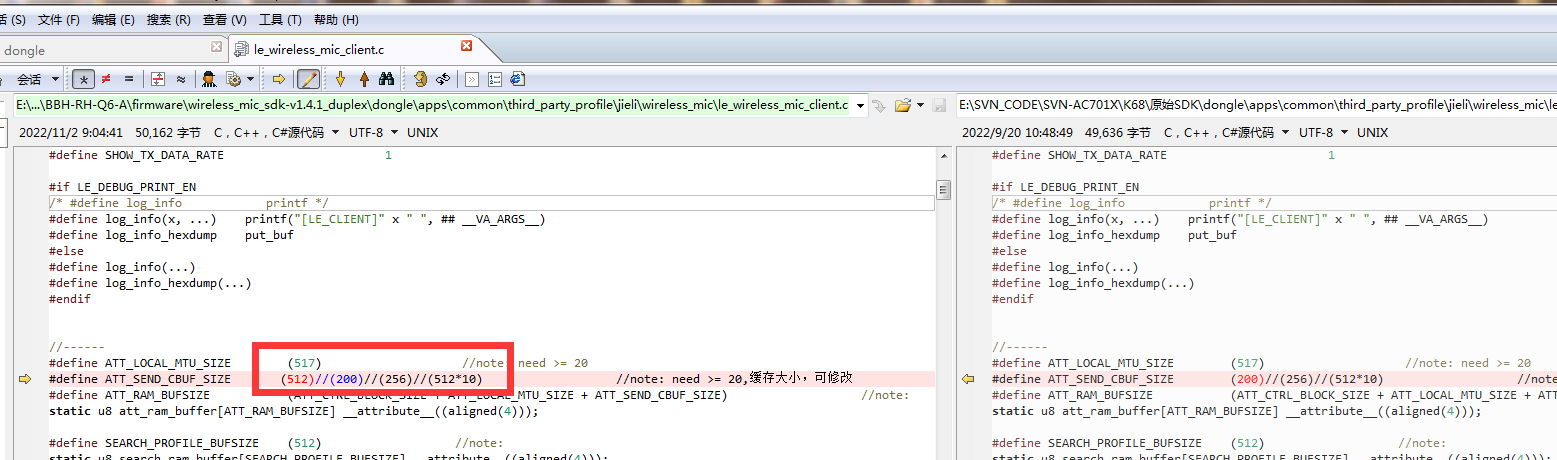This screenshot has height=460, width=1557.
Task: Open the 文件 (F) menu
Action: [x=58, y=19]
